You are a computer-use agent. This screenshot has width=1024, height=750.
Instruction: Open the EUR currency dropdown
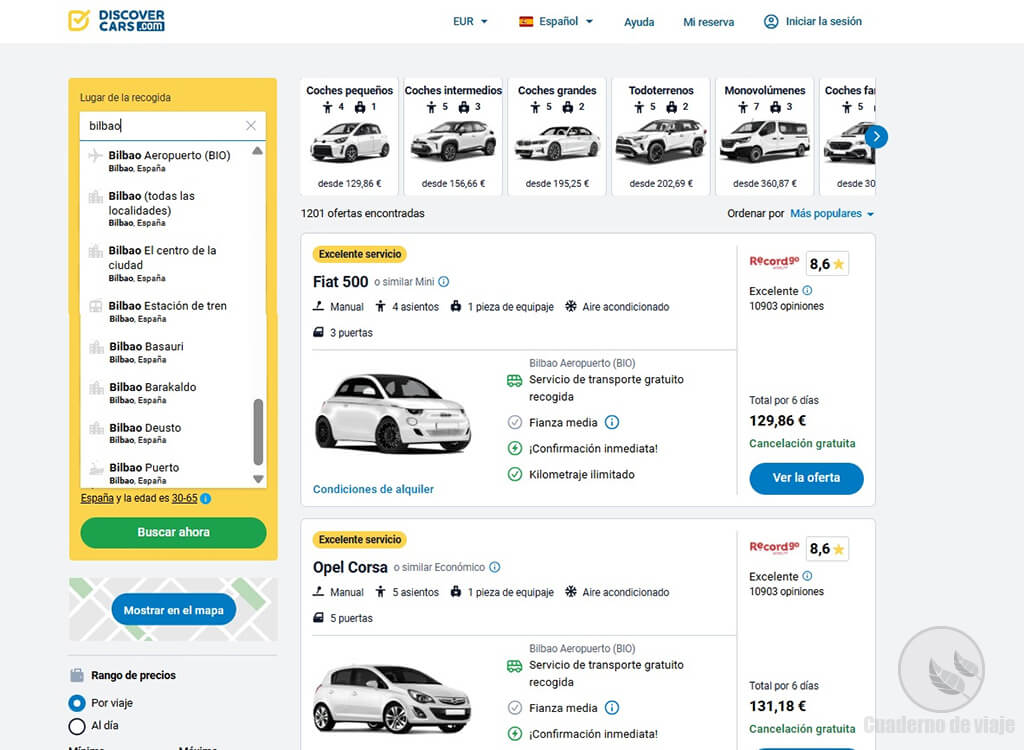[470, 22]
